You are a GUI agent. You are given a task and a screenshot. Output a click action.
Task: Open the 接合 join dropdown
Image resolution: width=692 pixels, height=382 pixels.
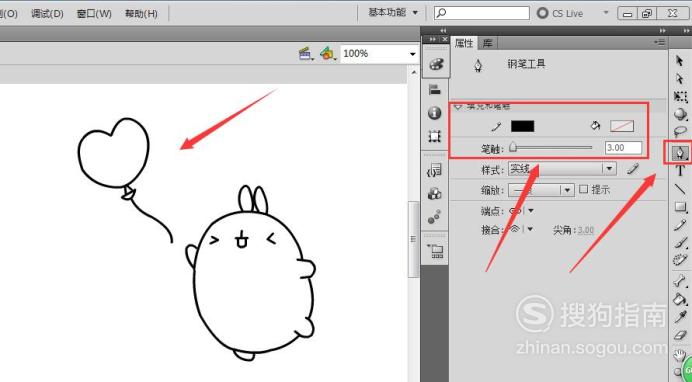pyautogui.click(x=530, y=229)
